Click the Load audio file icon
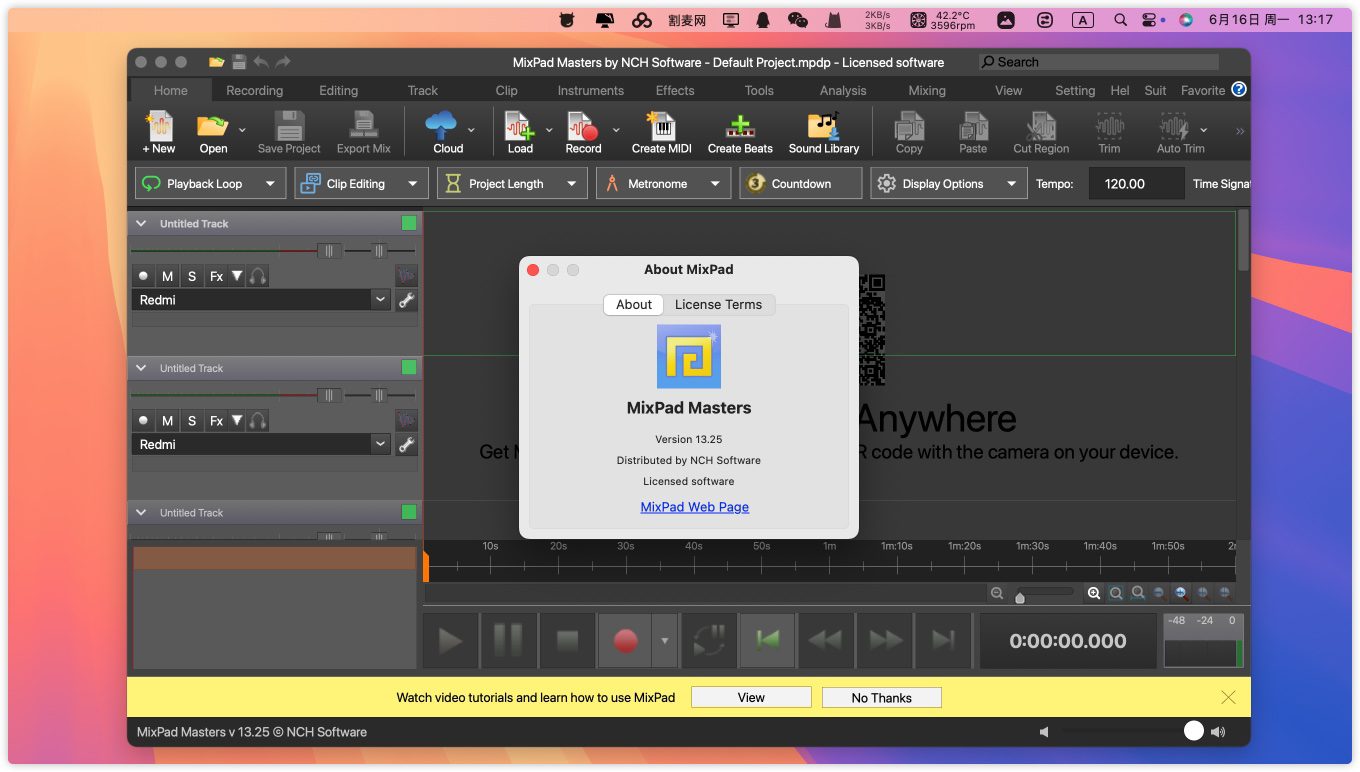 point(518,127)
